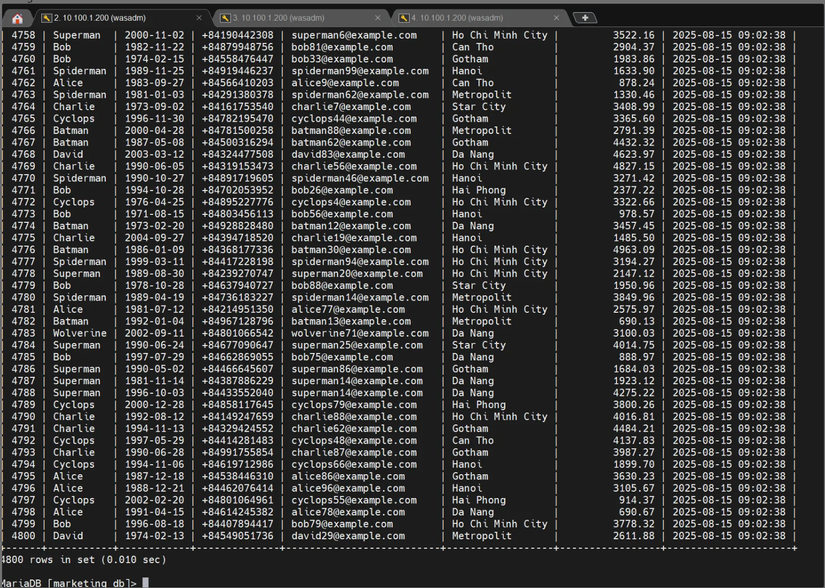The image size is (825, 588).
Task: Click email david83@example.com
Action: pos(348,155)
